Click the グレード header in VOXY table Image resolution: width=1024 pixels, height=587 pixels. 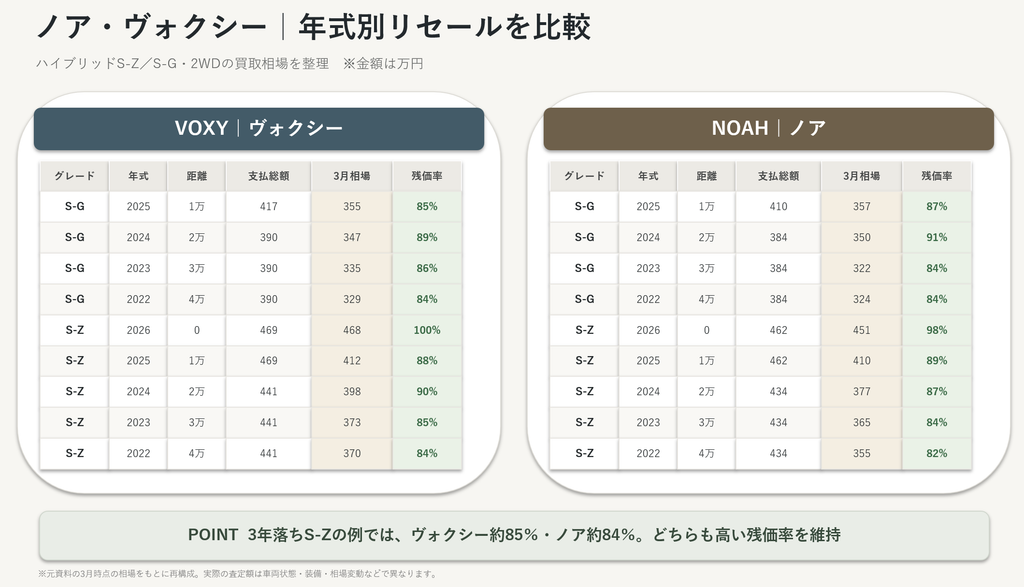pyautogui.click(x=74, y=176)
